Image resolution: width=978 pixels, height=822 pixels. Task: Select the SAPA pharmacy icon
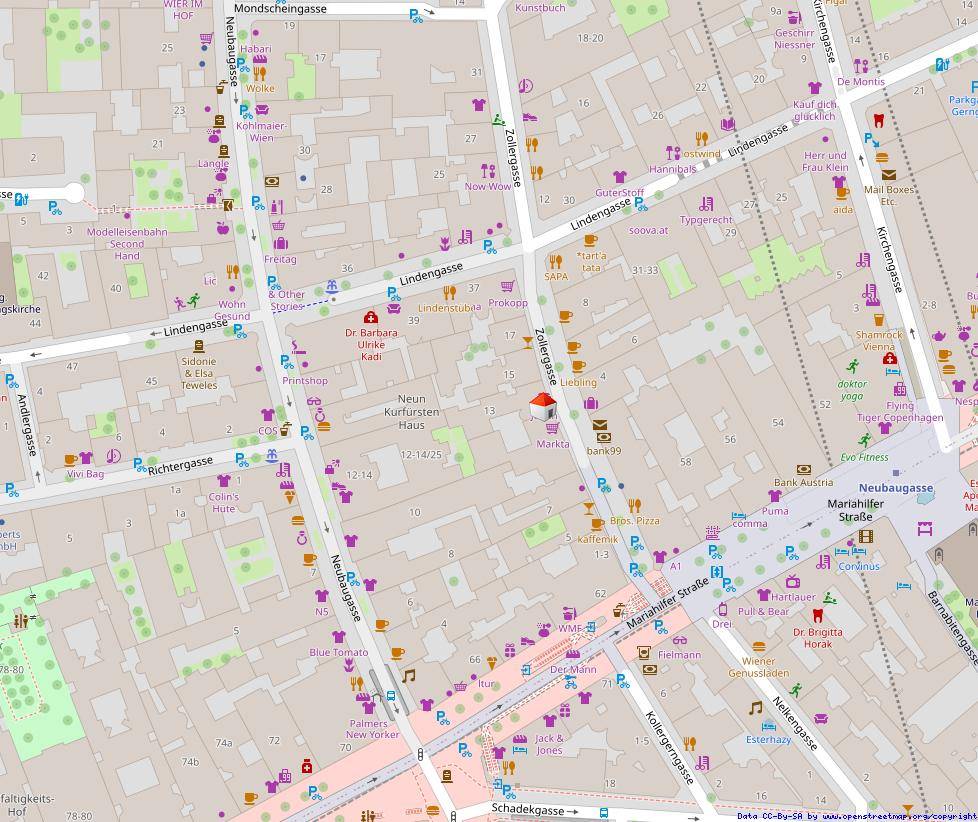pos(555,262)
